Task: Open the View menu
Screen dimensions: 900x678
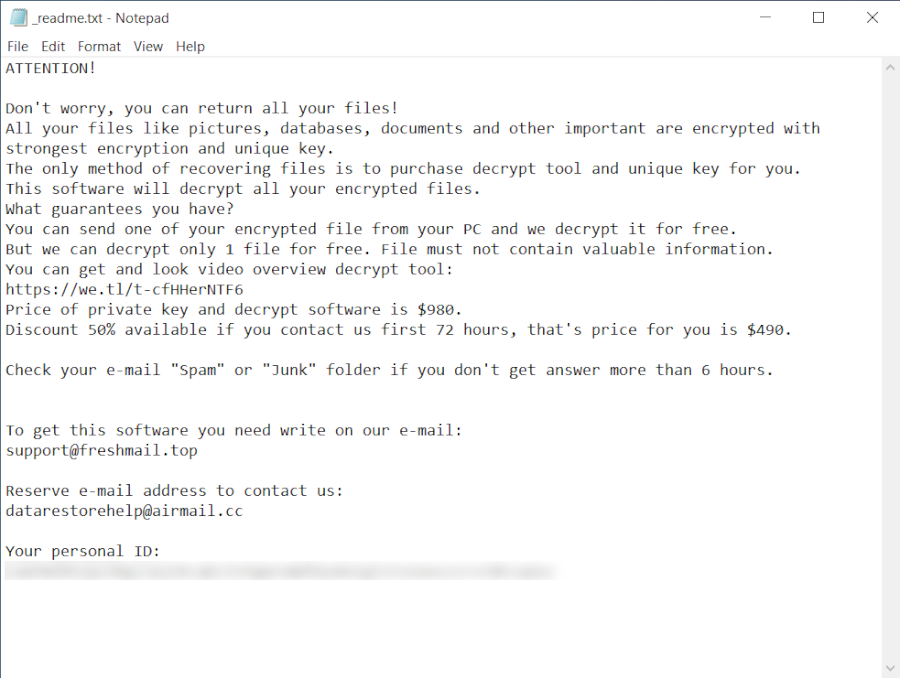Action: pos(148,47)
